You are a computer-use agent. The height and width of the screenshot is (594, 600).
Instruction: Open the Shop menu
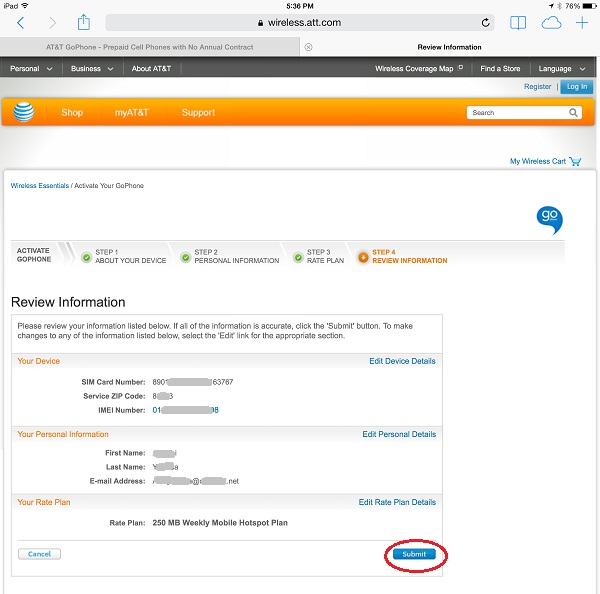tap(72, 112)
